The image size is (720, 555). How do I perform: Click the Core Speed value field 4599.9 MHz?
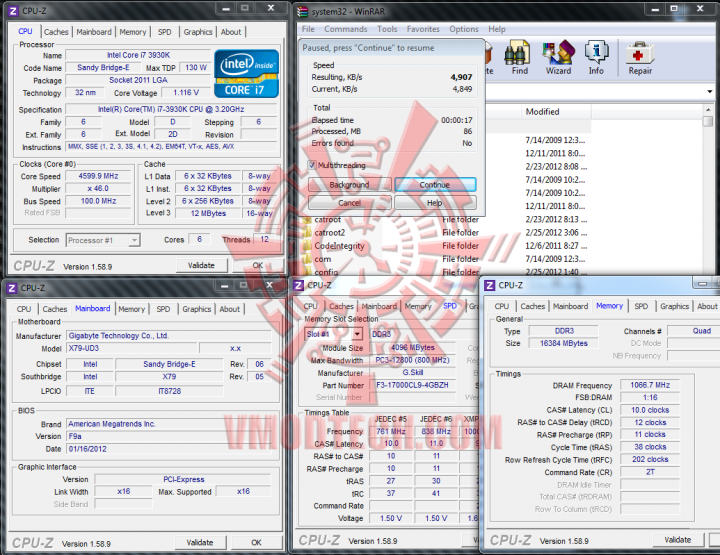(99, 176)
